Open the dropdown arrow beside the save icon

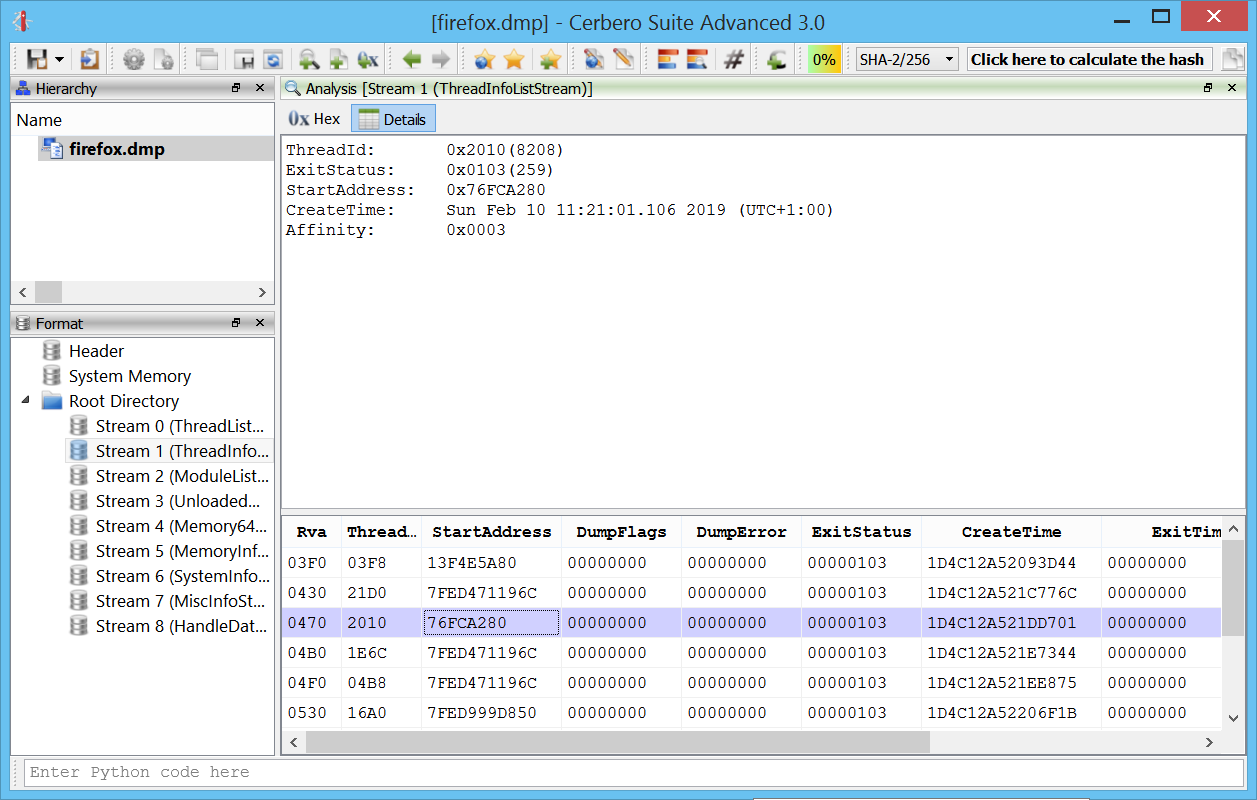[60, 60]
